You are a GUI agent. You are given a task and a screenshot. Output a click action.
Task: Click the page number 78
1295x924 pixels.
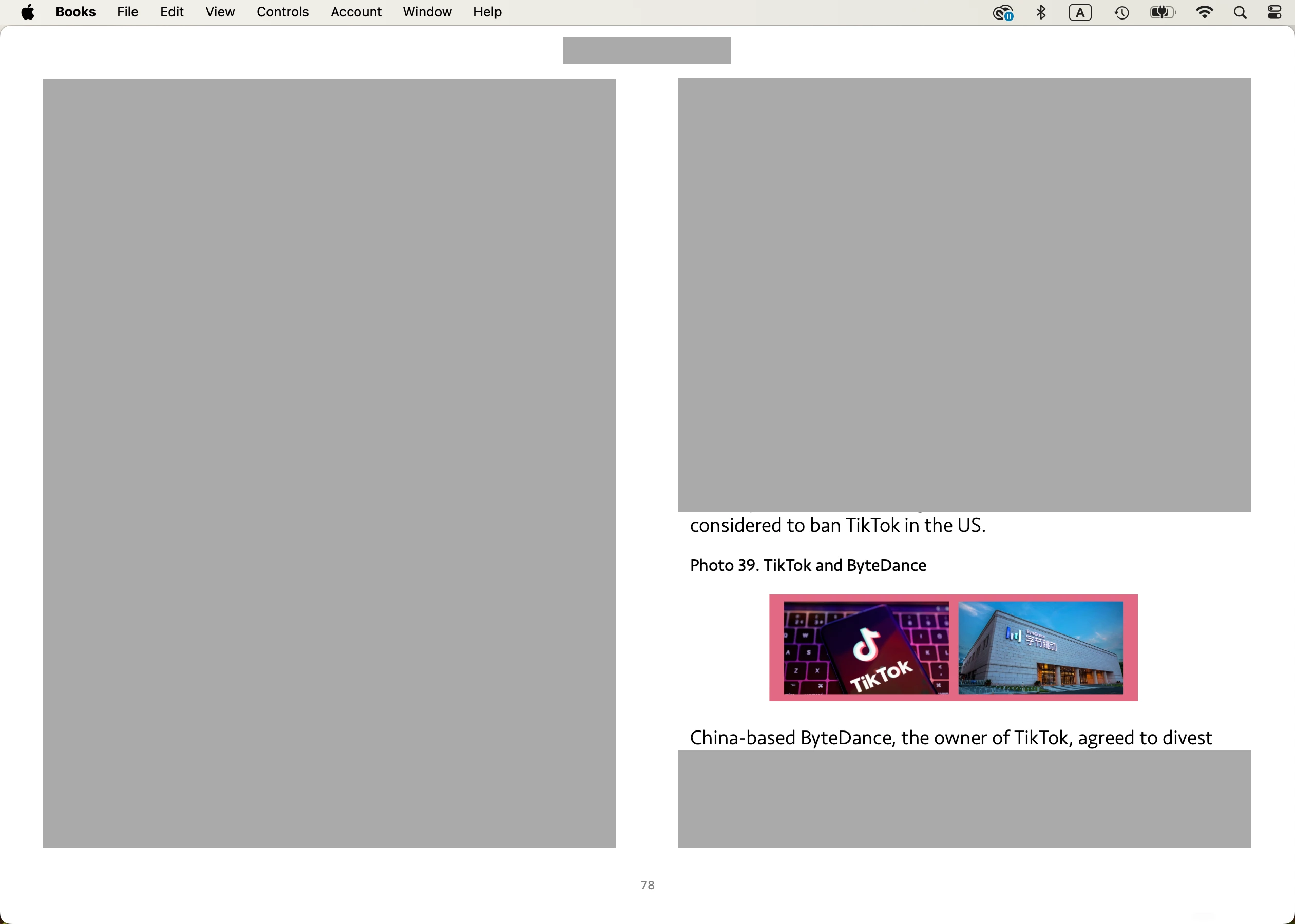pos(647,885)
